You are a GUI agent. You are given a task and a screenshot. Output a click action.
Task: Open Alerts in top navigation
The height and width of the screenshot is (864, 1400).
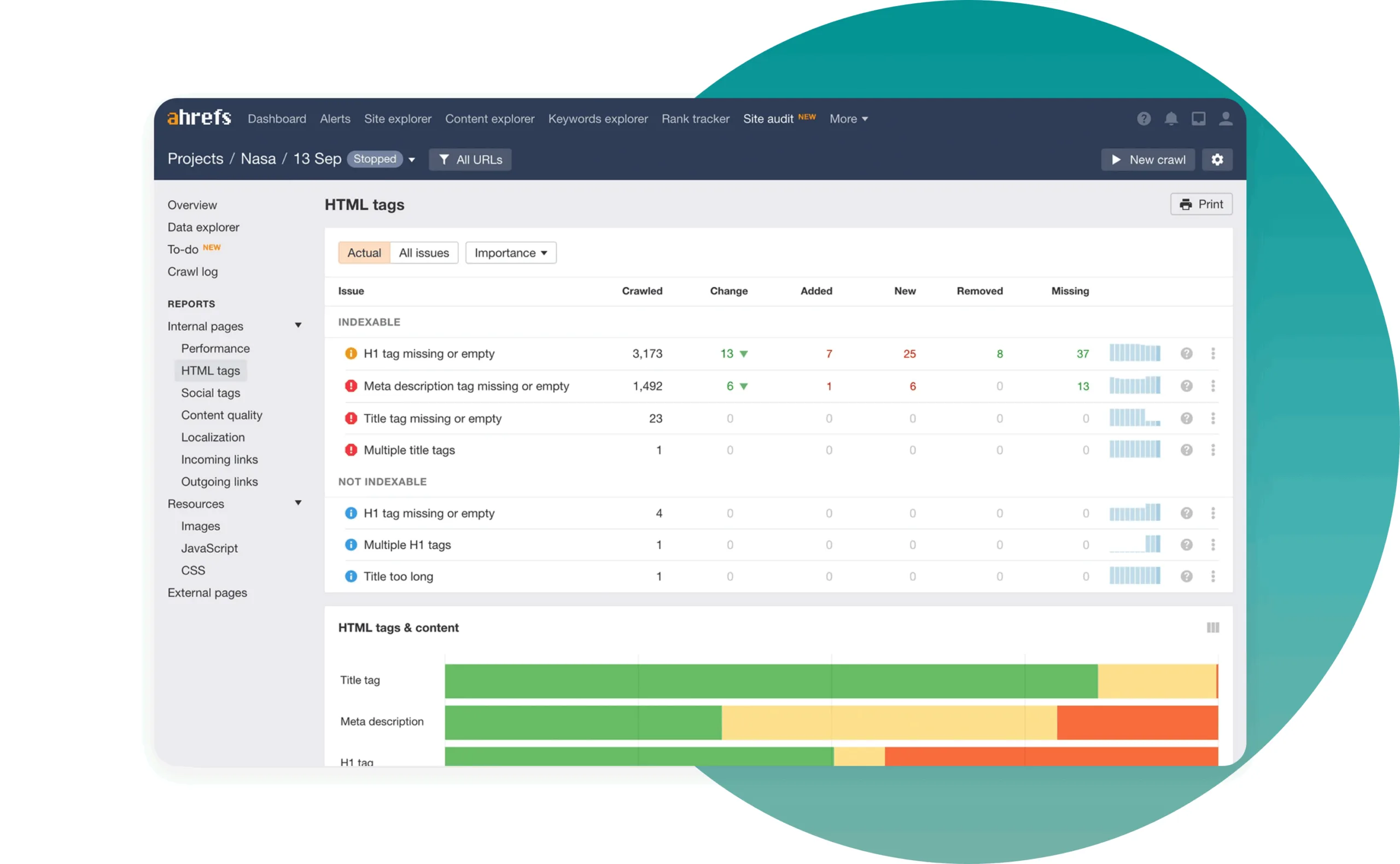(335, 119)
